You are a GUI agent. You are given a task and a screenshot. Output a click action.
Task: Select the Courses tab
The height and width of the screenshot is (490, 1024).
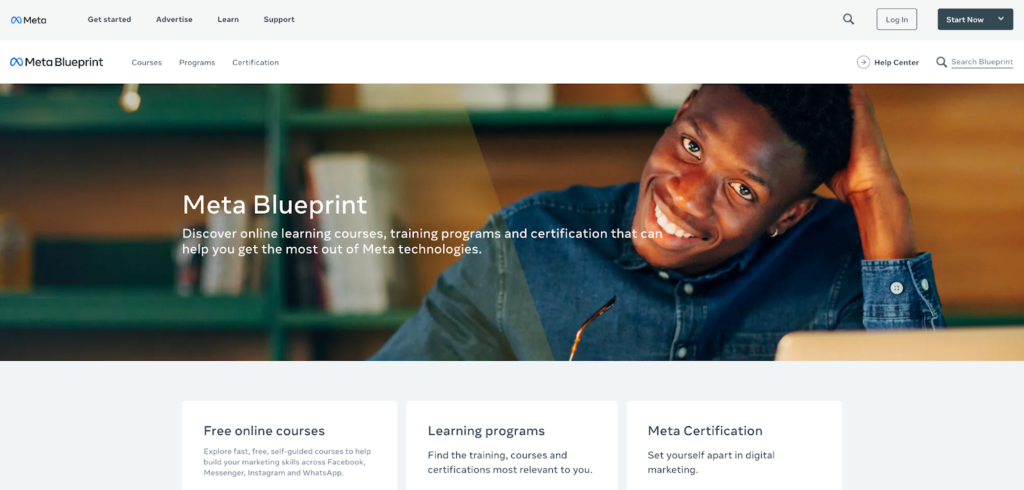(146, 63)
